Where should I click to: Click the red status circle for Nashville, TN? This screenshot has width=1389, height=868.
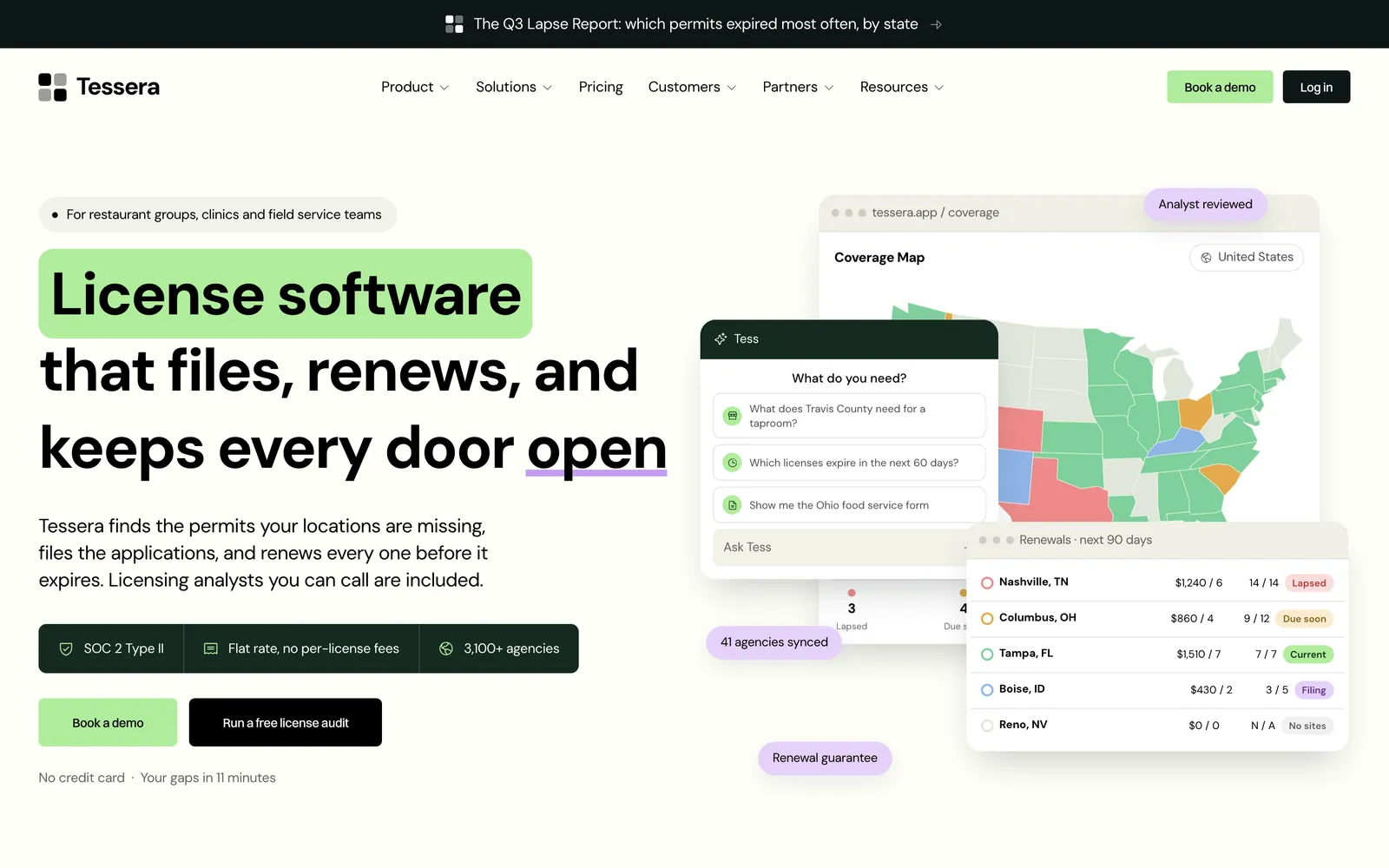click(987, 583)
